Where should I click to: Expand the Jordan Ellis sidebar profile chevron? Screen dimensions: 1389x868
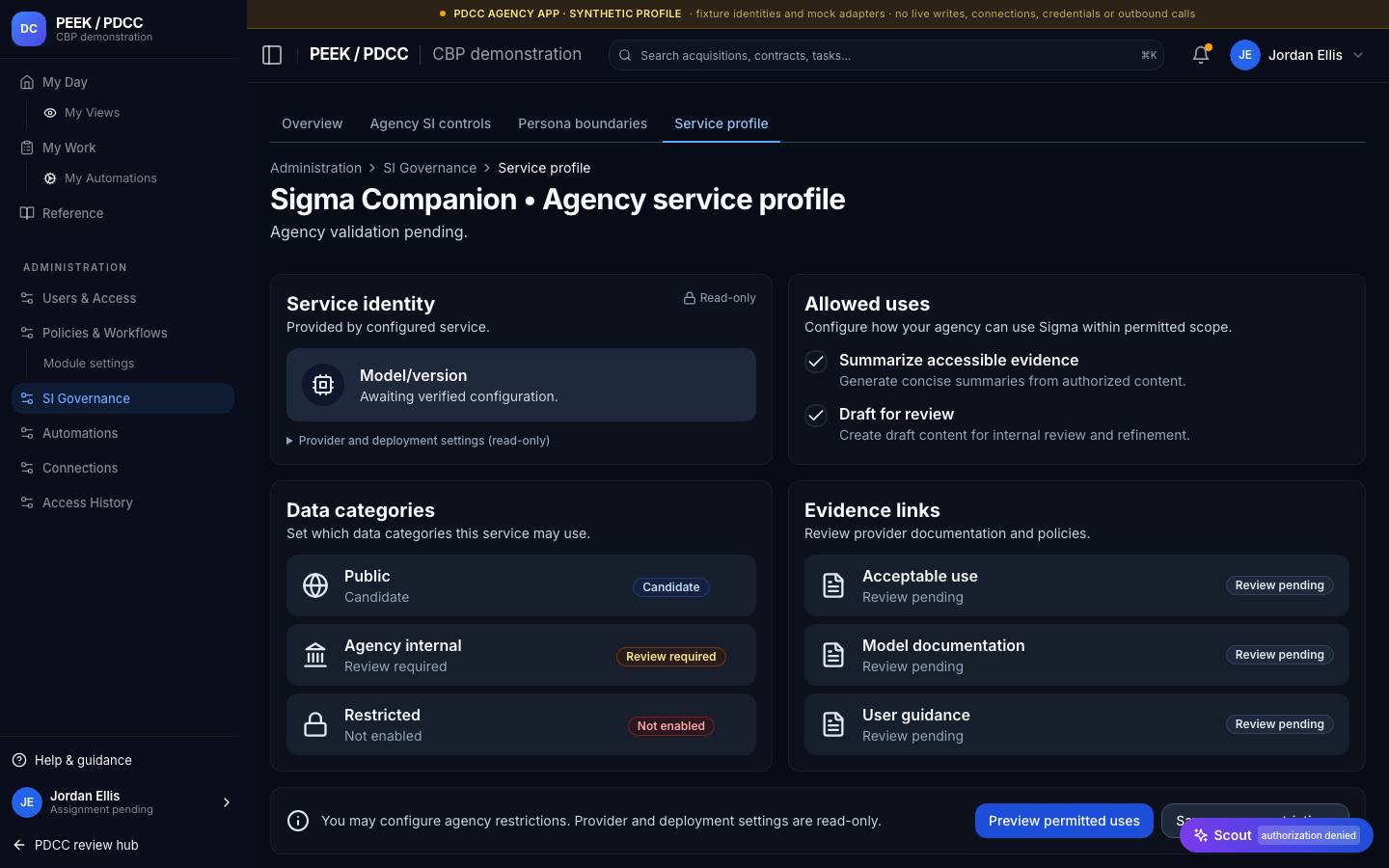(x=227, y=802)
